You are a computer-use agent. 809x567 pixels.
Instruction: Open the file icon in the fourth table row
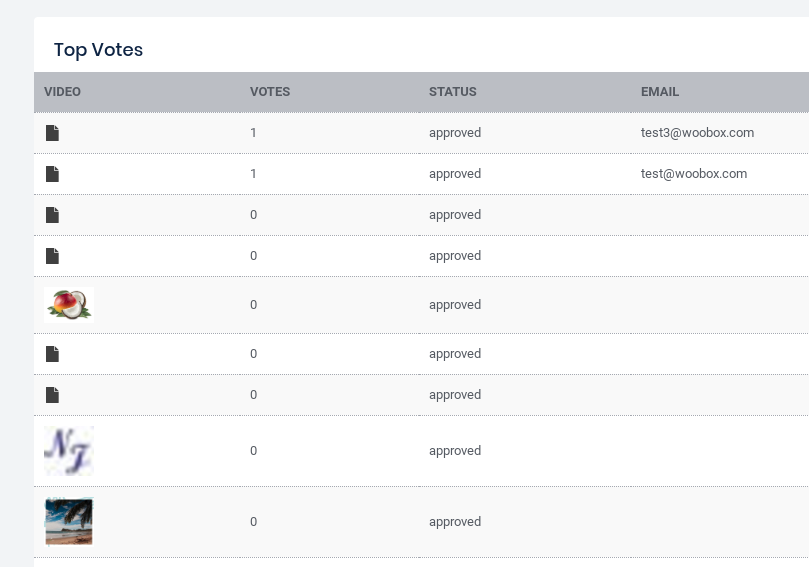click(52, 256)
